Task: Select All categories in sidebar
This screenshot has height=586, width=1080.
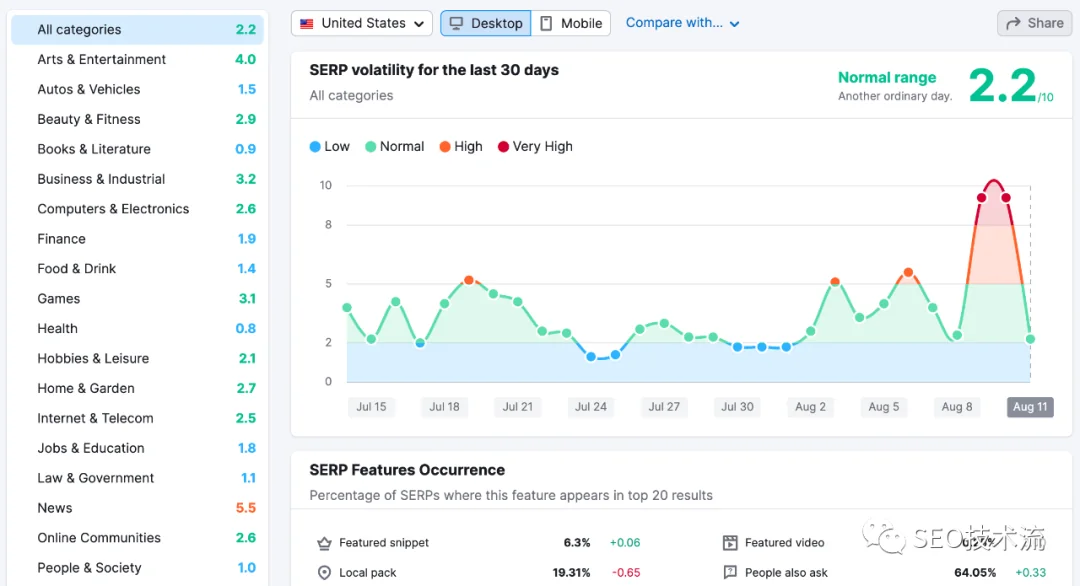Action: (x=137, y=30)
